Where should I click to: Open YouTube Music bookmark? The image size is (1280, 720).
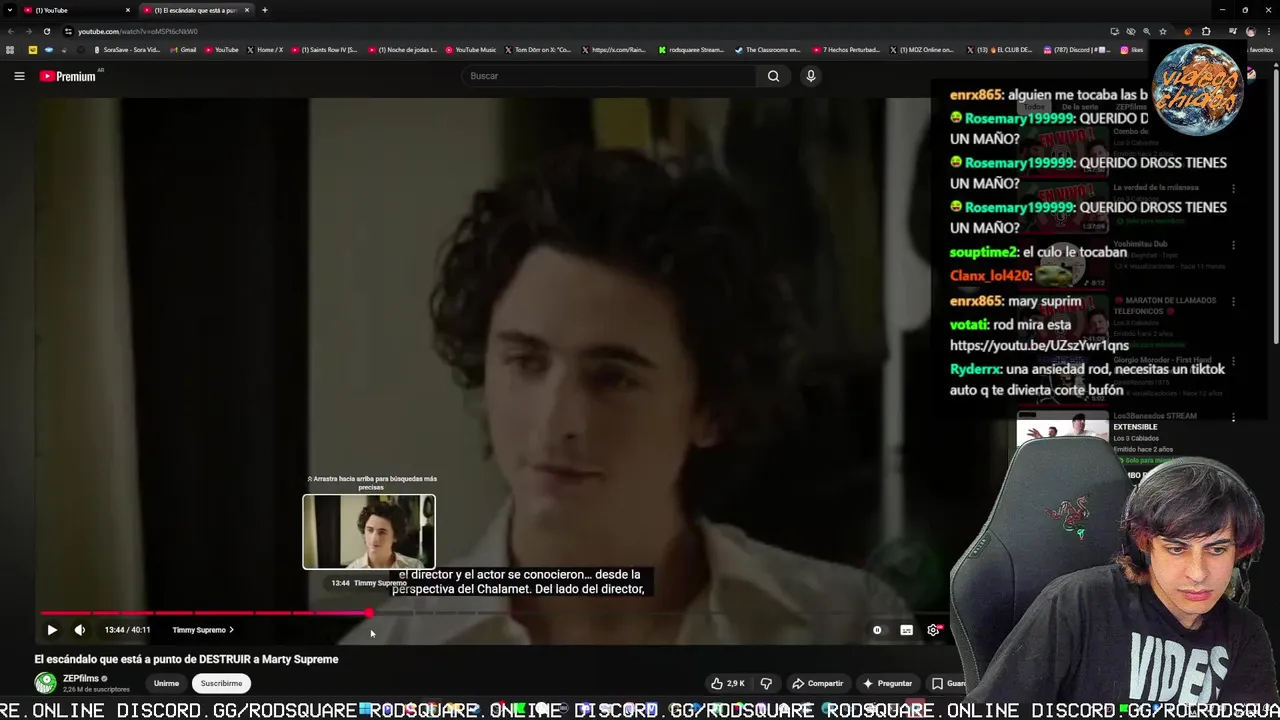(x=471, y=50)
